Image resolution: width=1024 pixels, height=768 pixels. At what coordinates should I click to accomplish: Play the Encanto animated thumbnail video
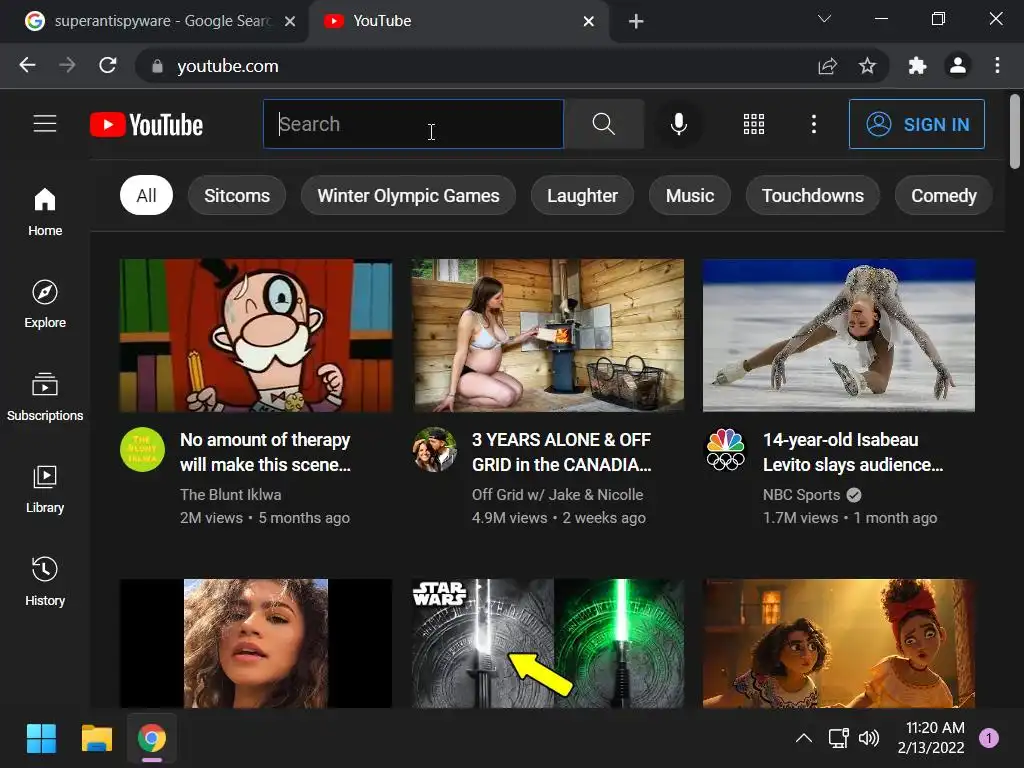coord(839,643)
